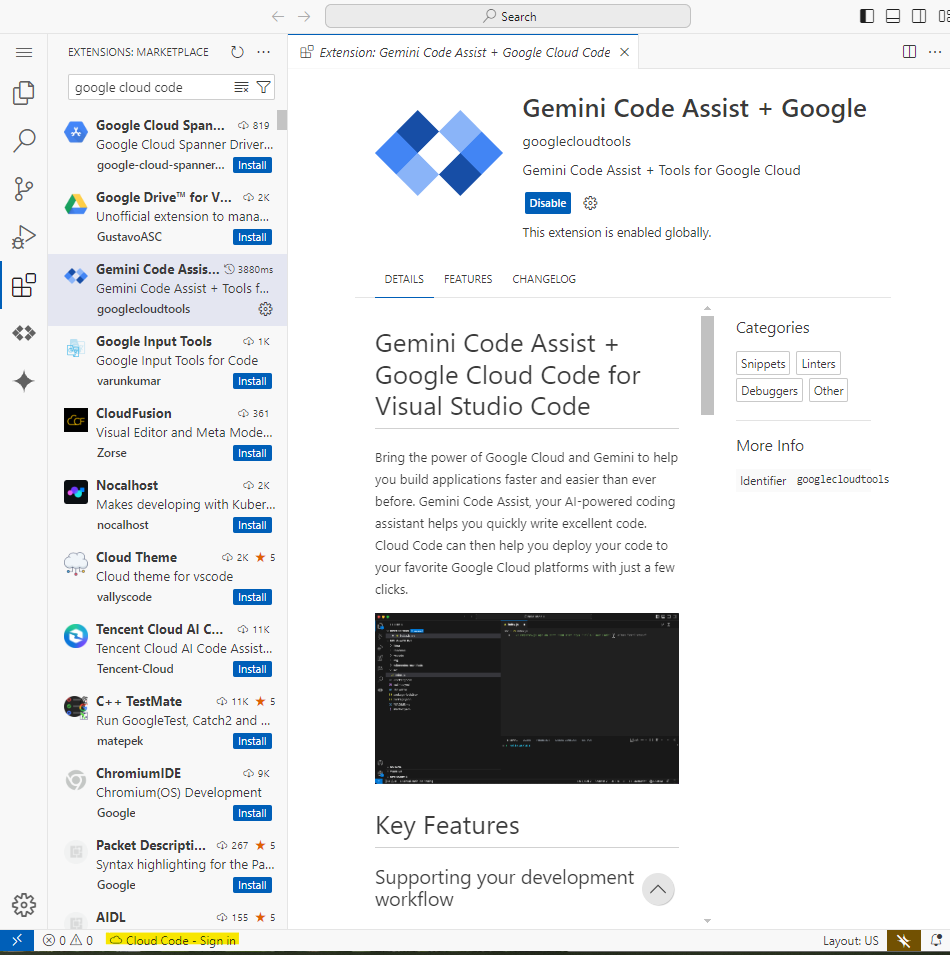Open the Source Control view
Viewport: 950px width, 955px height.
[x=24, y=188]
